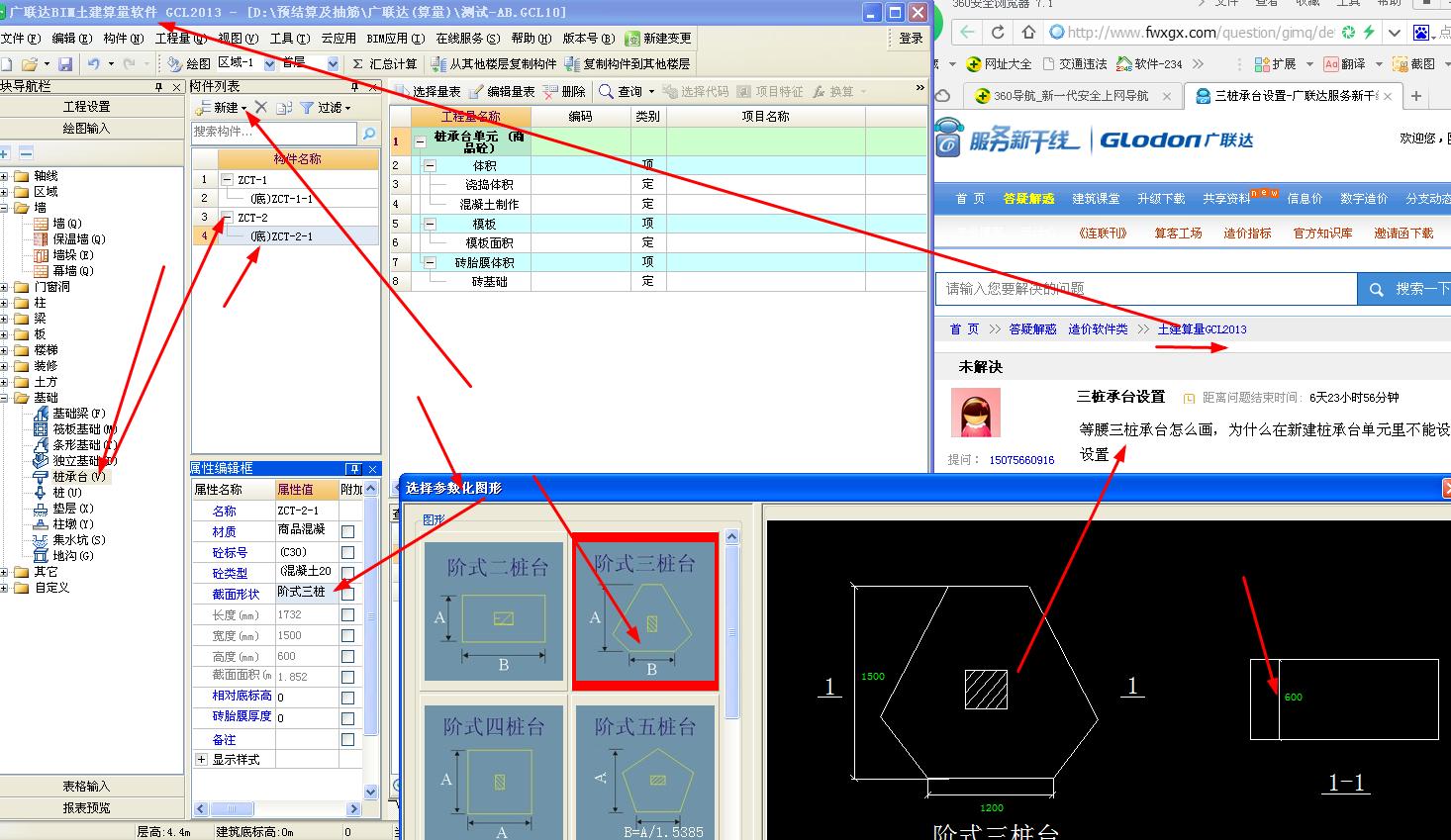1451x840 pixels.
Task: Click 编辑量表 in the quantity toolbar
Action: (x=502, y=91)
